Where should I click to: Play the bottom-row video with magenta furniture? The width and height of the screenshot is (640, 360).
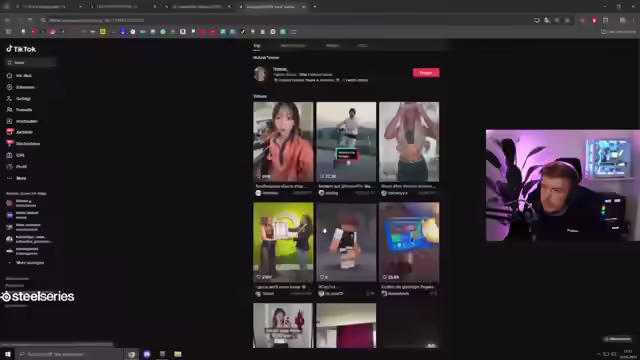346,325
